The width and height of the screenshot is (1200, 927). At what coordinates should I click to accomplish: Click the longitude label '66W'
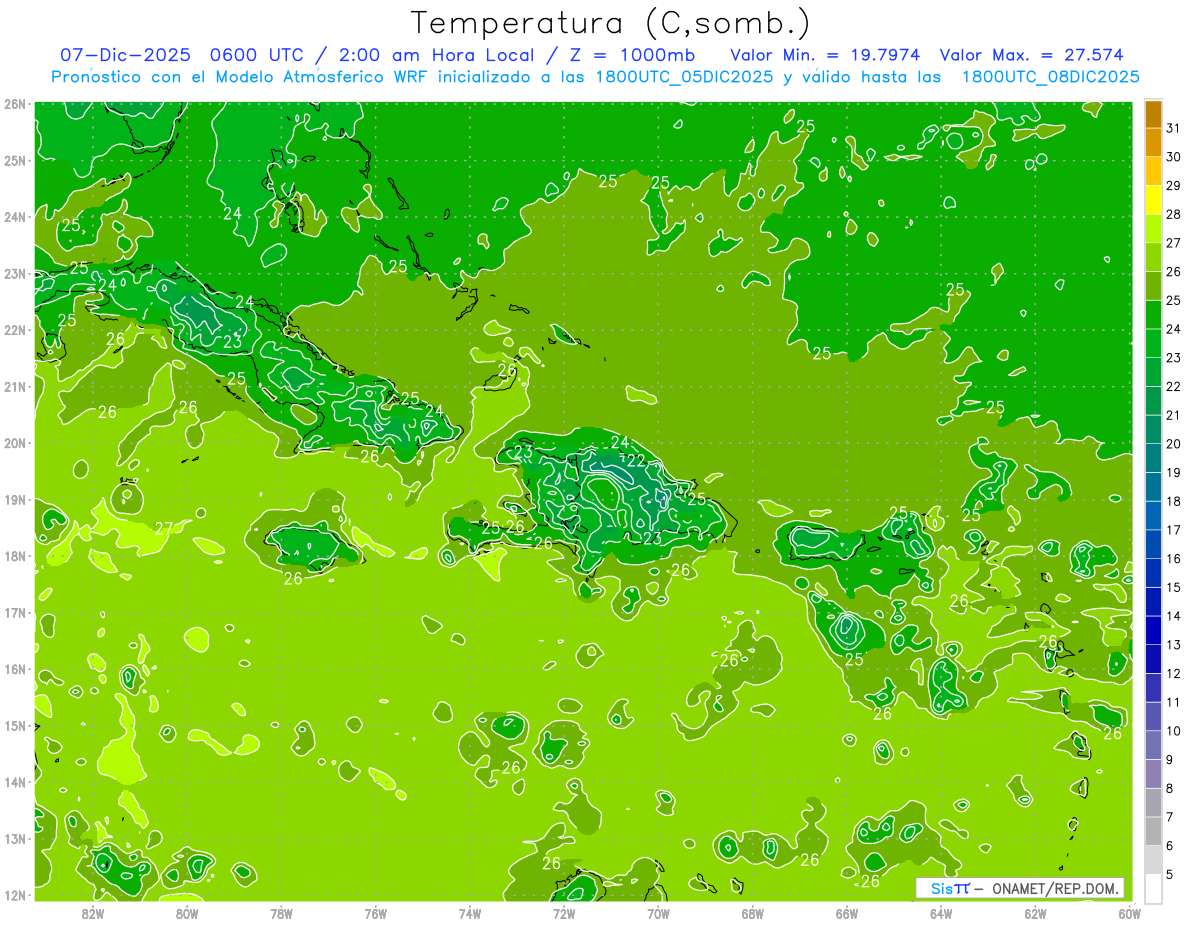[847, 913]
